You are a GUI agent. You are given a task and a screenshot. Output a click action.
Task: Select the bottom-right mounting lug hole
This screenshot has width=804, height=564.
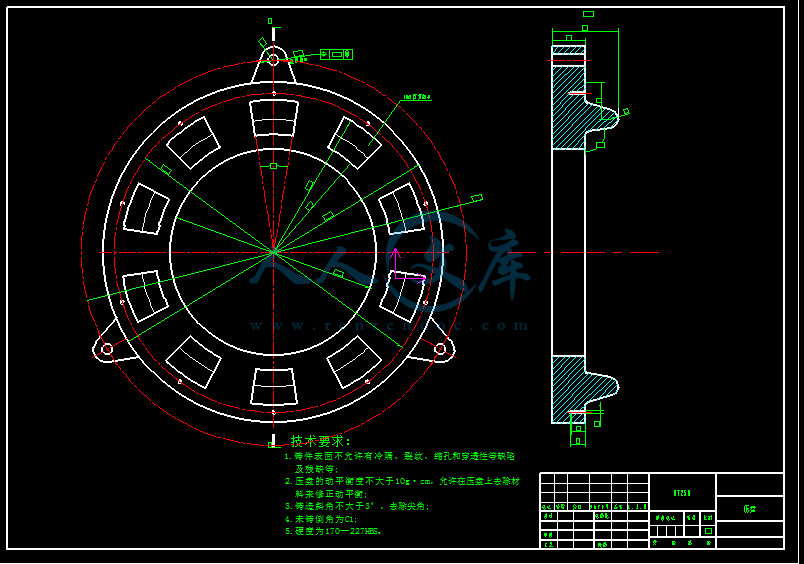[x=440, y=348]
